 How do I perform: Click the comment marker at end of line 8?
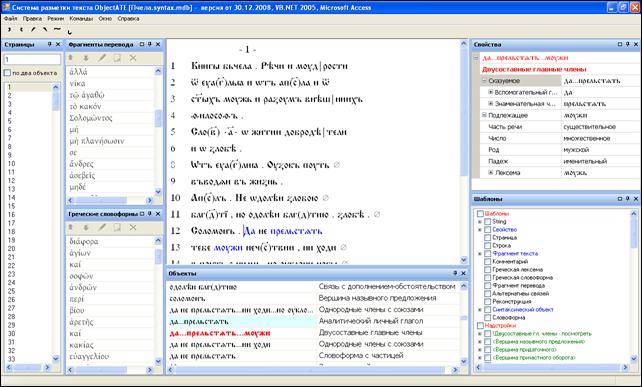pyautogui.click(x=337, y=165)
